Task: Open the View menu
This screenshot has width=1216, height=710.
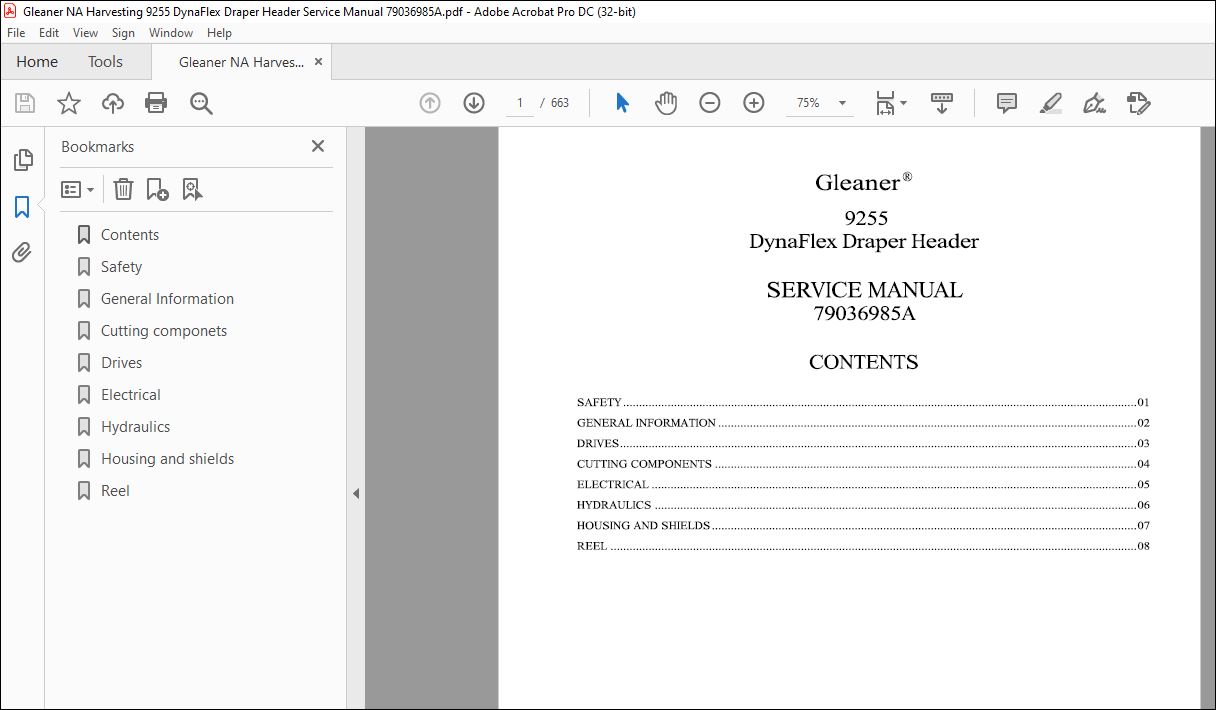Action: 85,33
